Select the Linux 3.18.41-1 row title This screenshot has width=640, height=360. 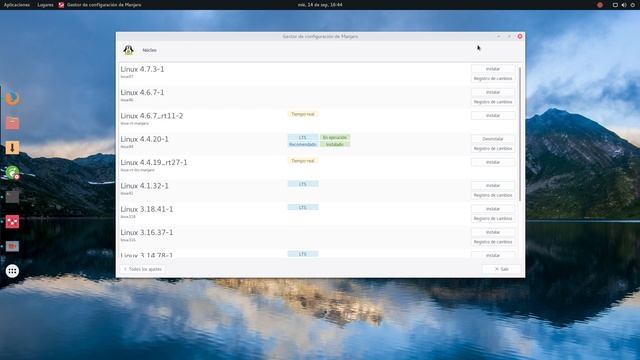coord(147,209)
